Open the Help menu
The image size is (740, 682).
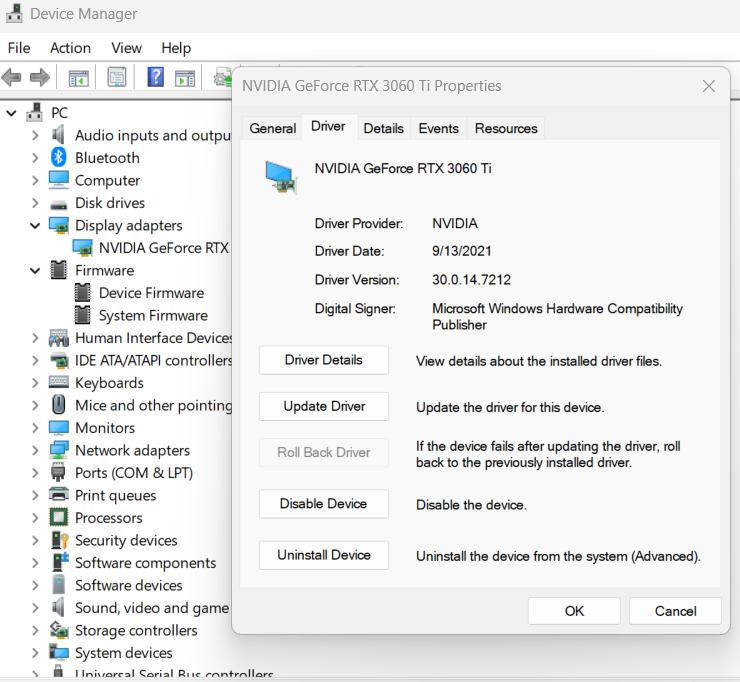point(176,48)
